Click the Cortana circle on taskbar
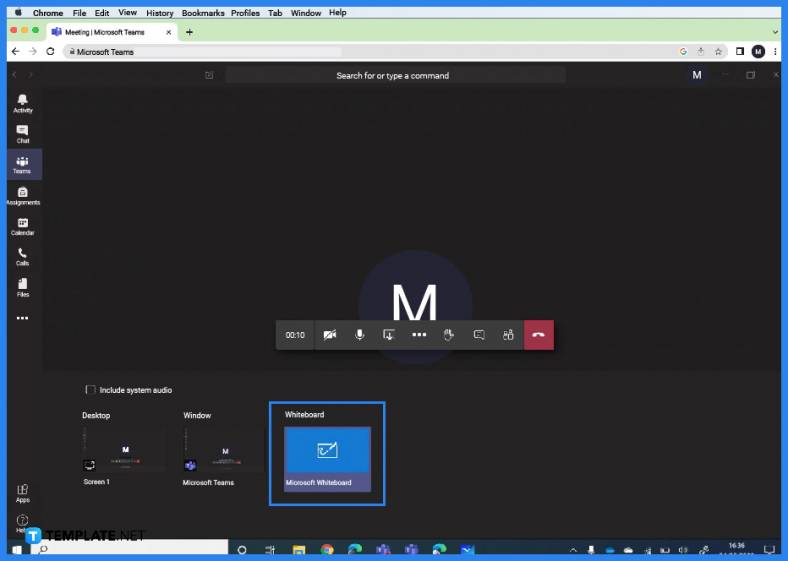The image size is (788, 561). (x=242, y=550)
